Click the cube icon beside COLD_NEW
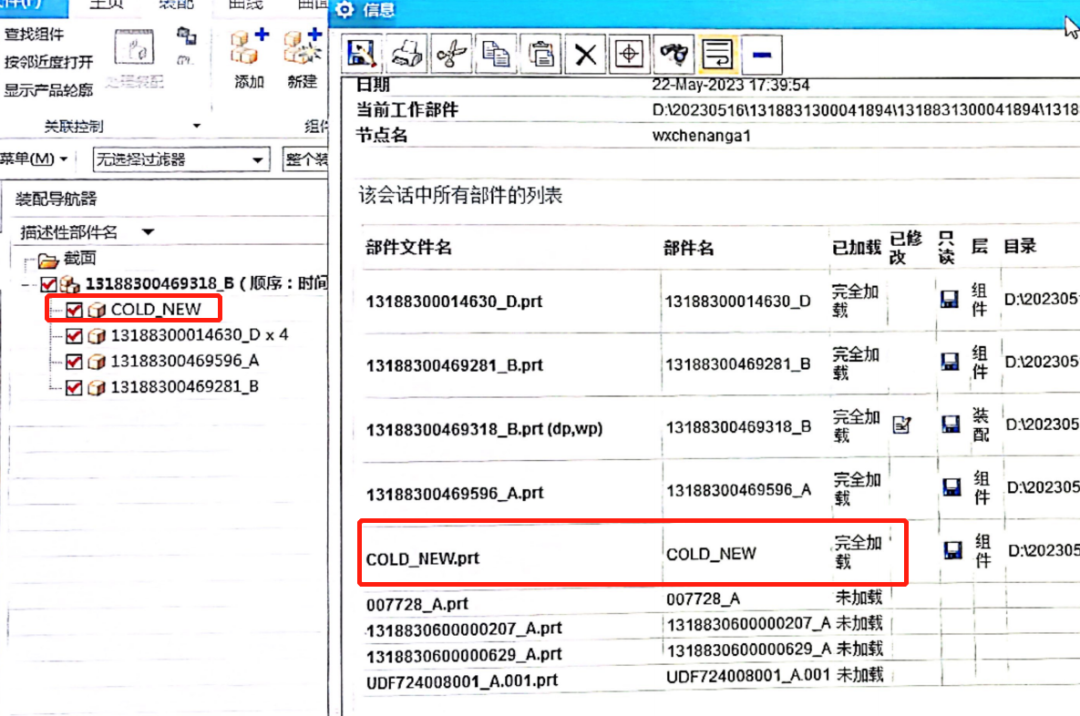The height and width of the screenshot is (716, 1080). click(96, 310)
